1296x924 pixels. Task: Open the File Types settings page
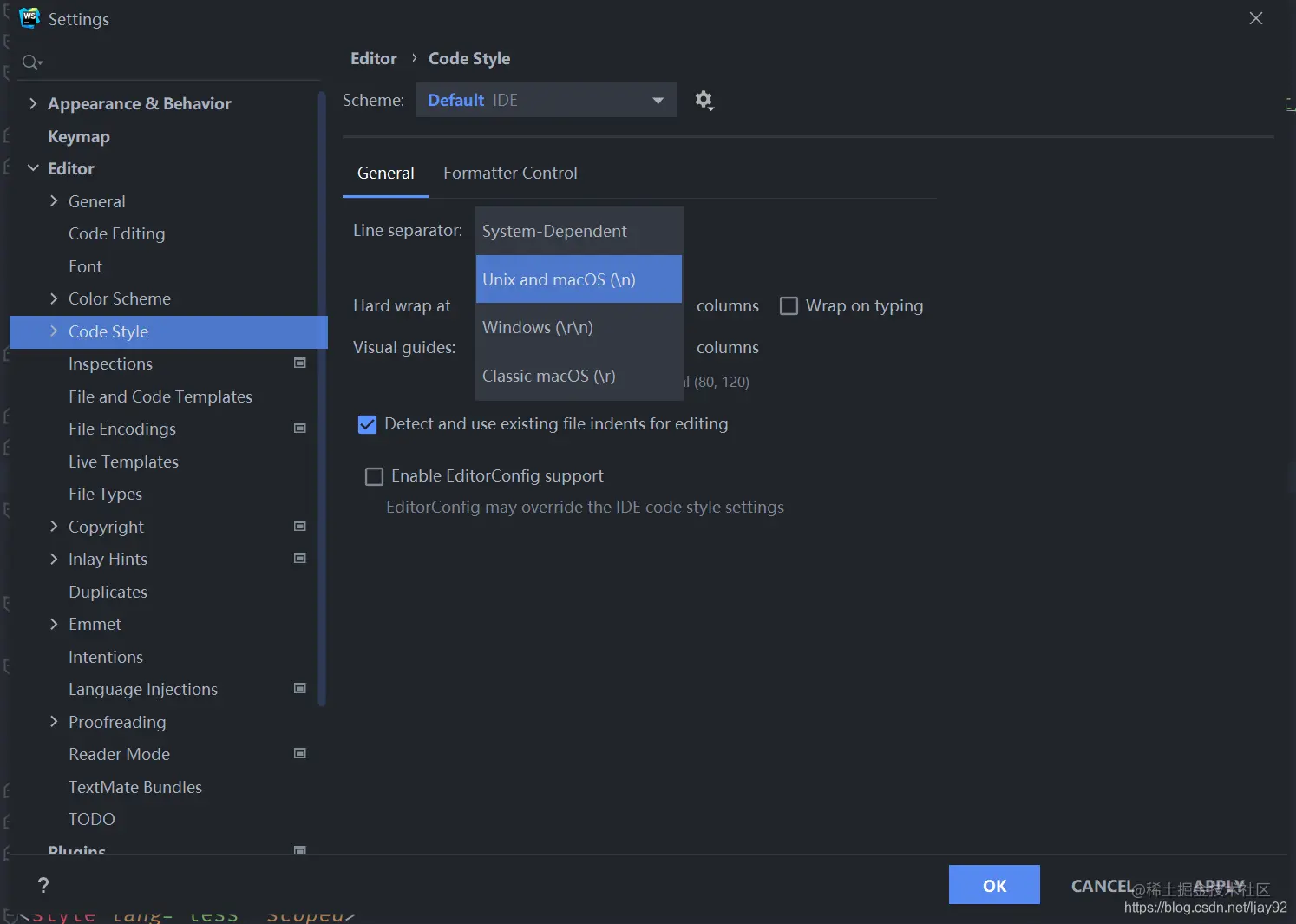click(105, 495)
